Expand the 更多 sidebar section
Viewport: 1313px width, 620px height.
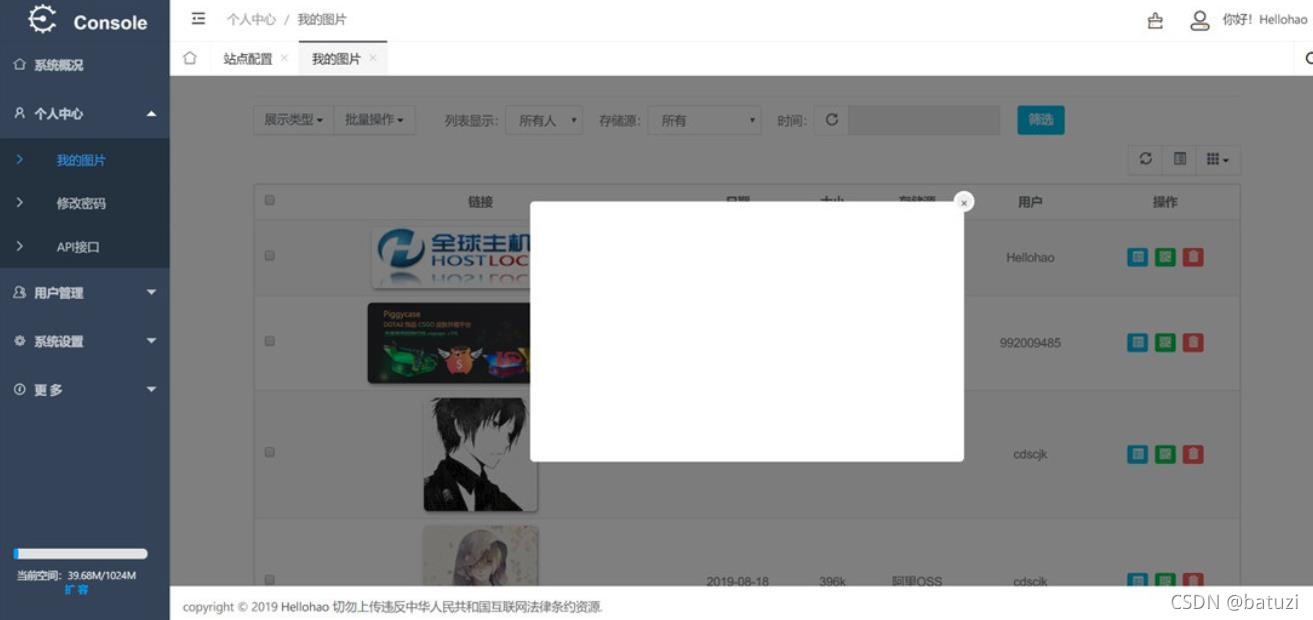click(85, 390)
